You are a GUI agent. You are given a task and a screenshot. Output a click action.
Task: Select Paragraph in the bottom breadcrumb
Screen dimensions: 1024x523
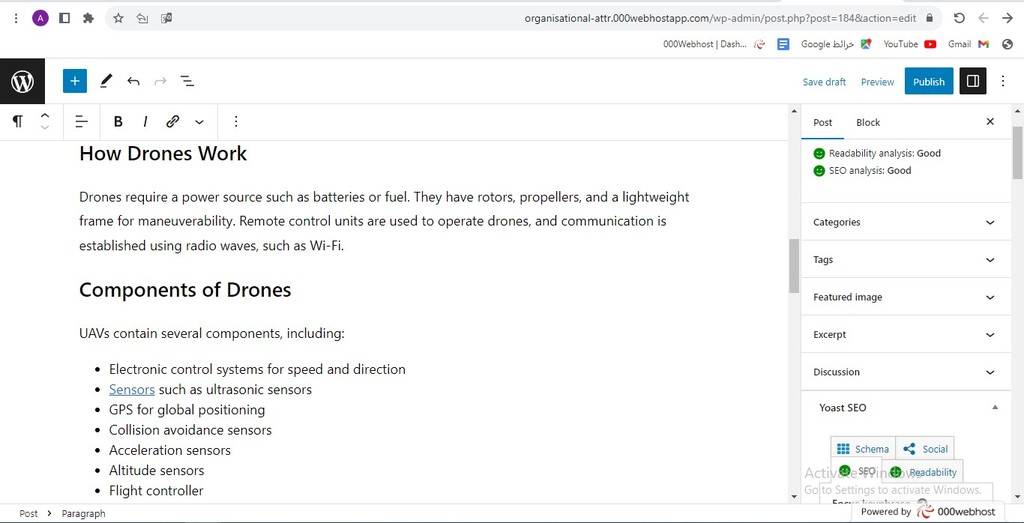pos(84,513)
